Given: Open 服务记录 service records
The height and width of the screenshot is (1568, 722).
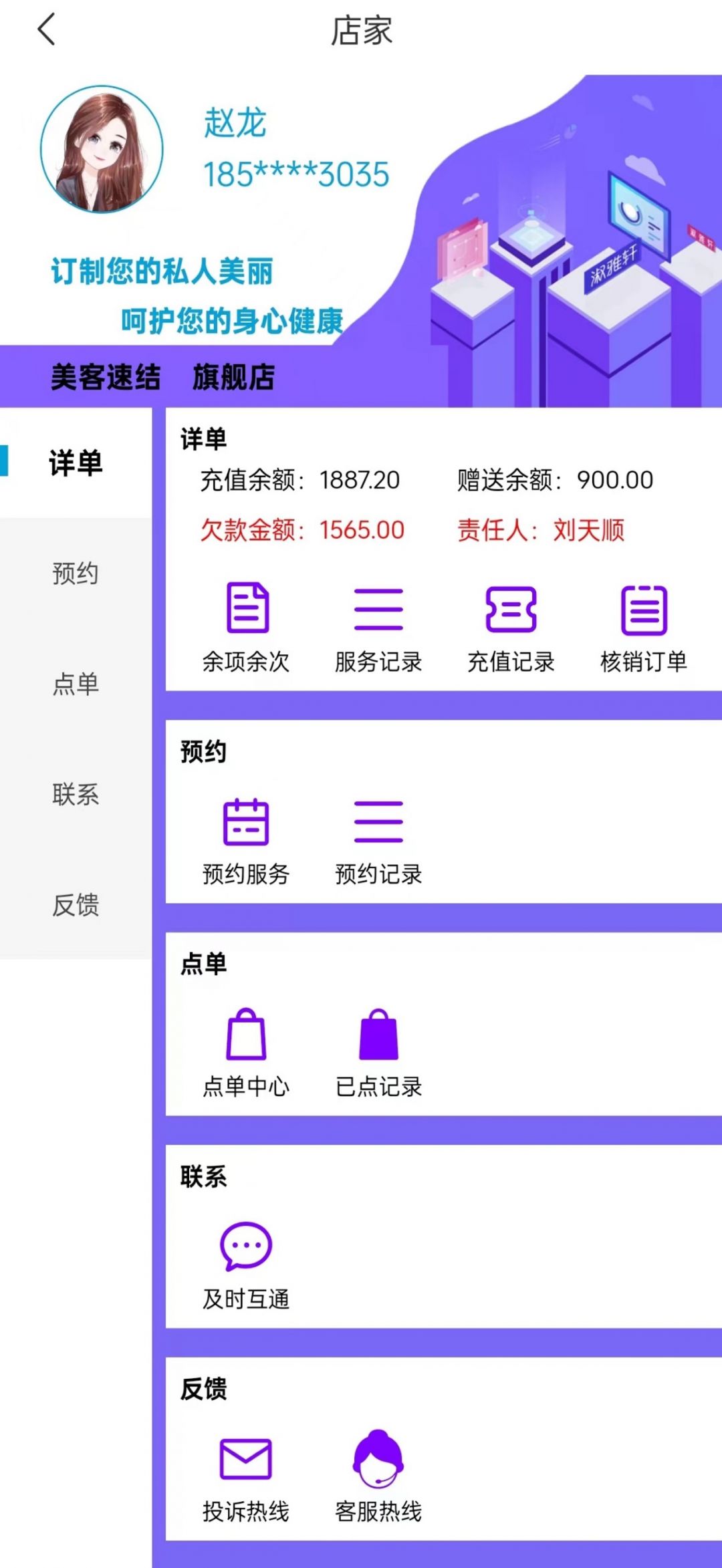Looking at the screenshot, I should [x=378, y=609].
